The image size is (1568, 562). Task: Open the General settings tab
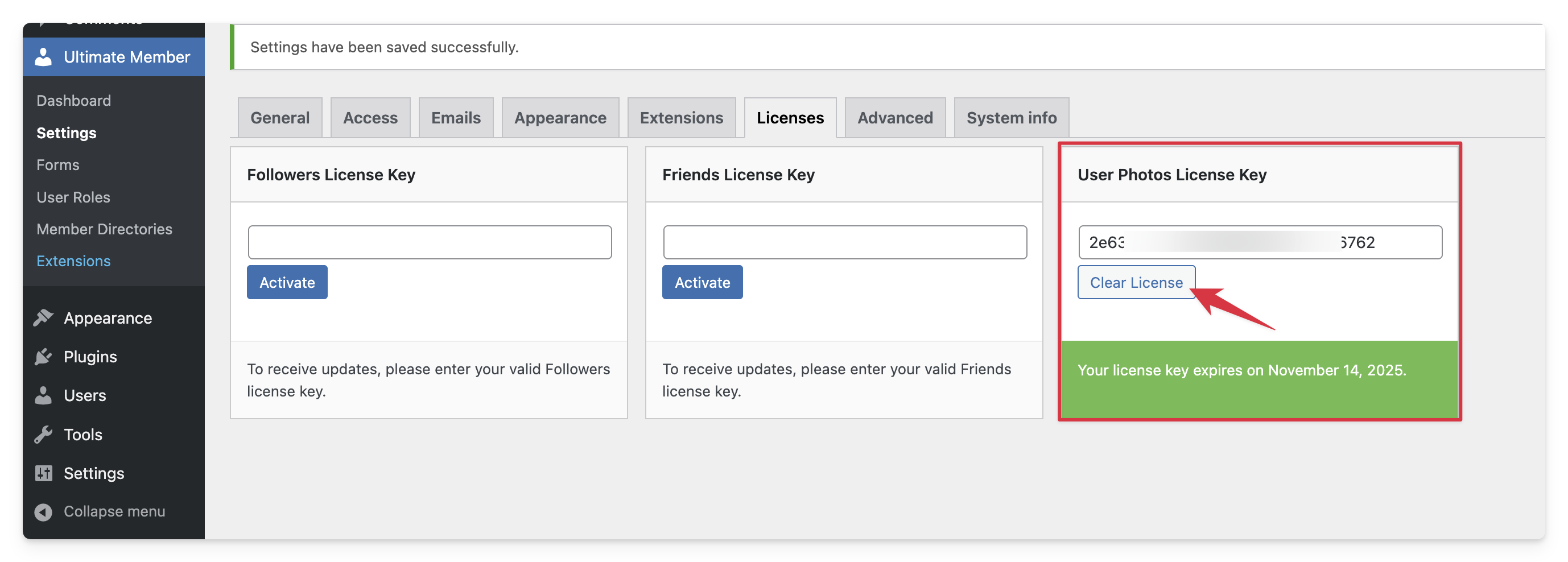280,118
